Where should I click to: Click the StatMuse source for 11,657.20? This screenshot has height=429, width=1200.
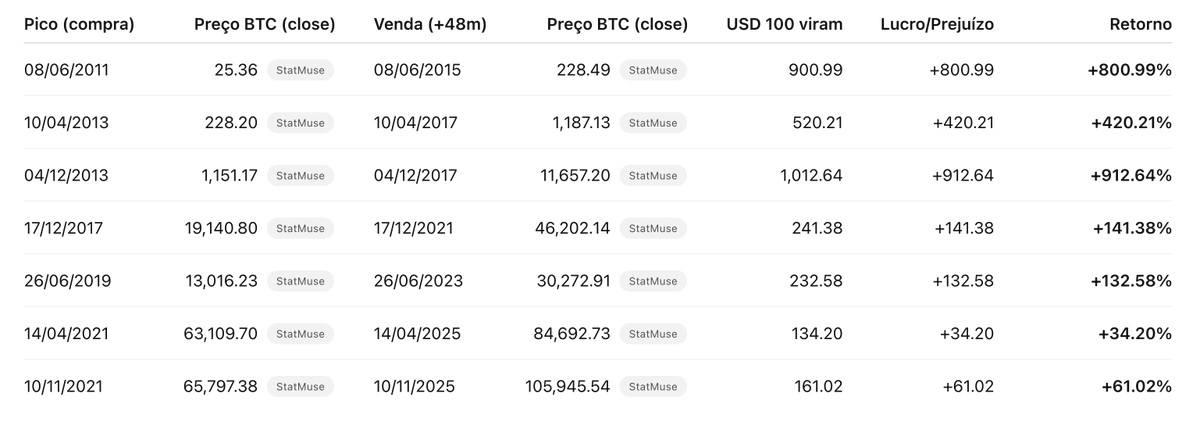click(x=653, y=175)
